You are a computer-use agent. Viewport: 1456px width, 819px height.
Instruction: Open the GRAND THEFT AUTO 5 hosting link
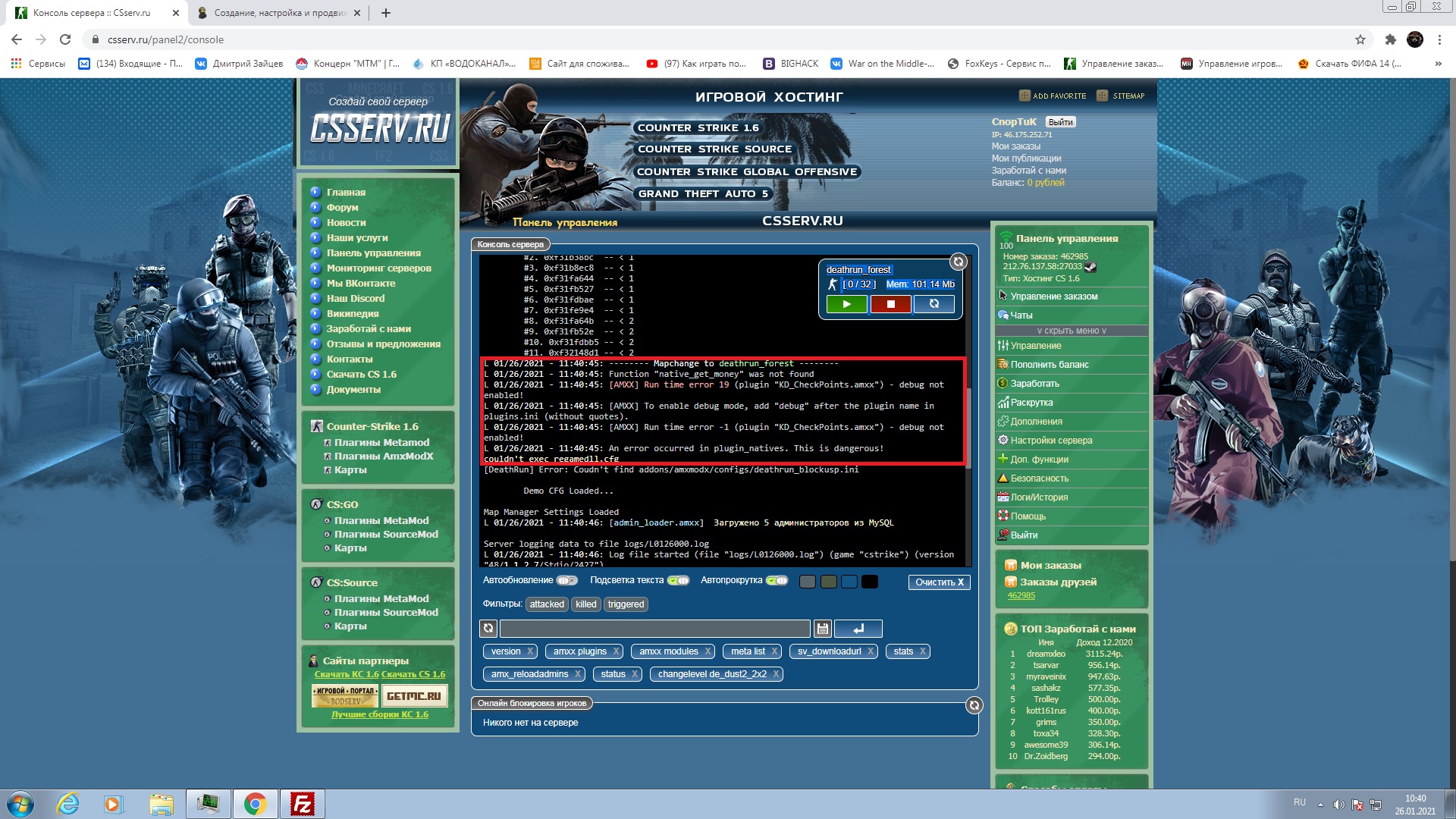tap(704, 194)
